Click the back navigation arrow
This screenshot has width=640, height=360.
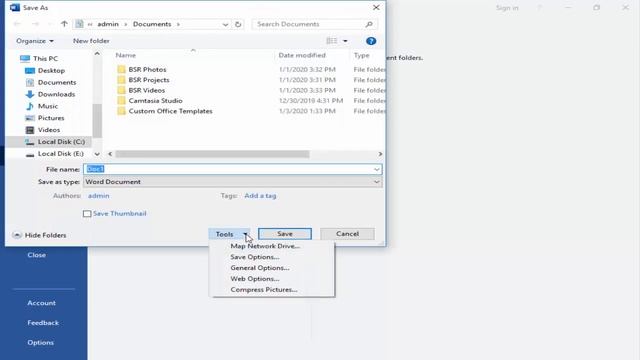(17, 24)
